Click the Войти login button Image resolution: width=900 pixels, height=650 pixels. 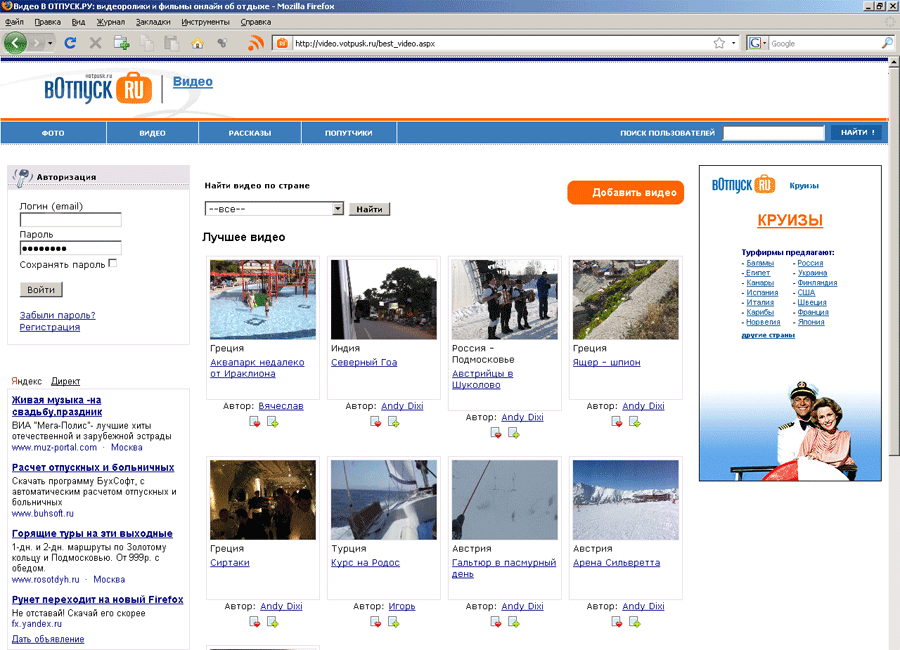coord(41,289)
